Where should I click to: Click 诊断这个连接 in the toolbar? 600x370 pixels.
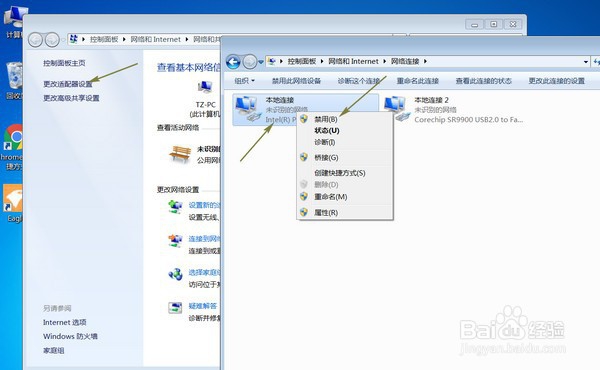pos(359,81)
